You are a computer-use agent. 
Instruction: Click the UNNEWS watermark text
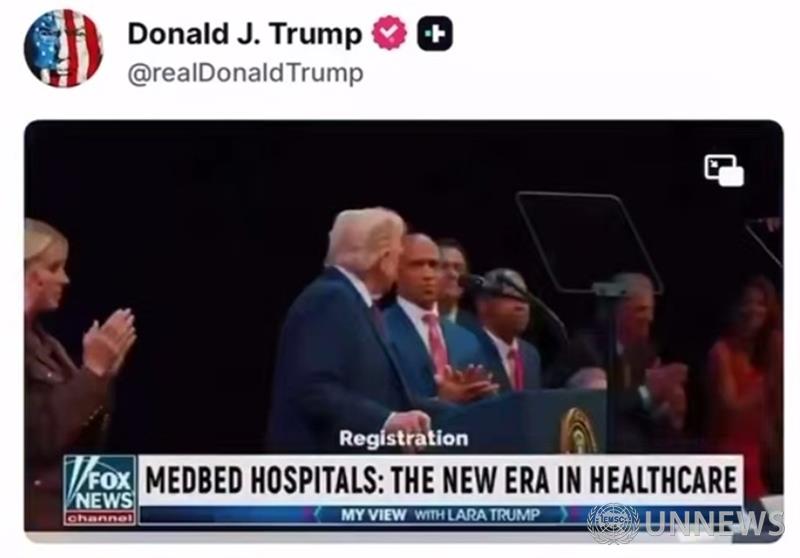pyautogui.click(x=713, y=523)
